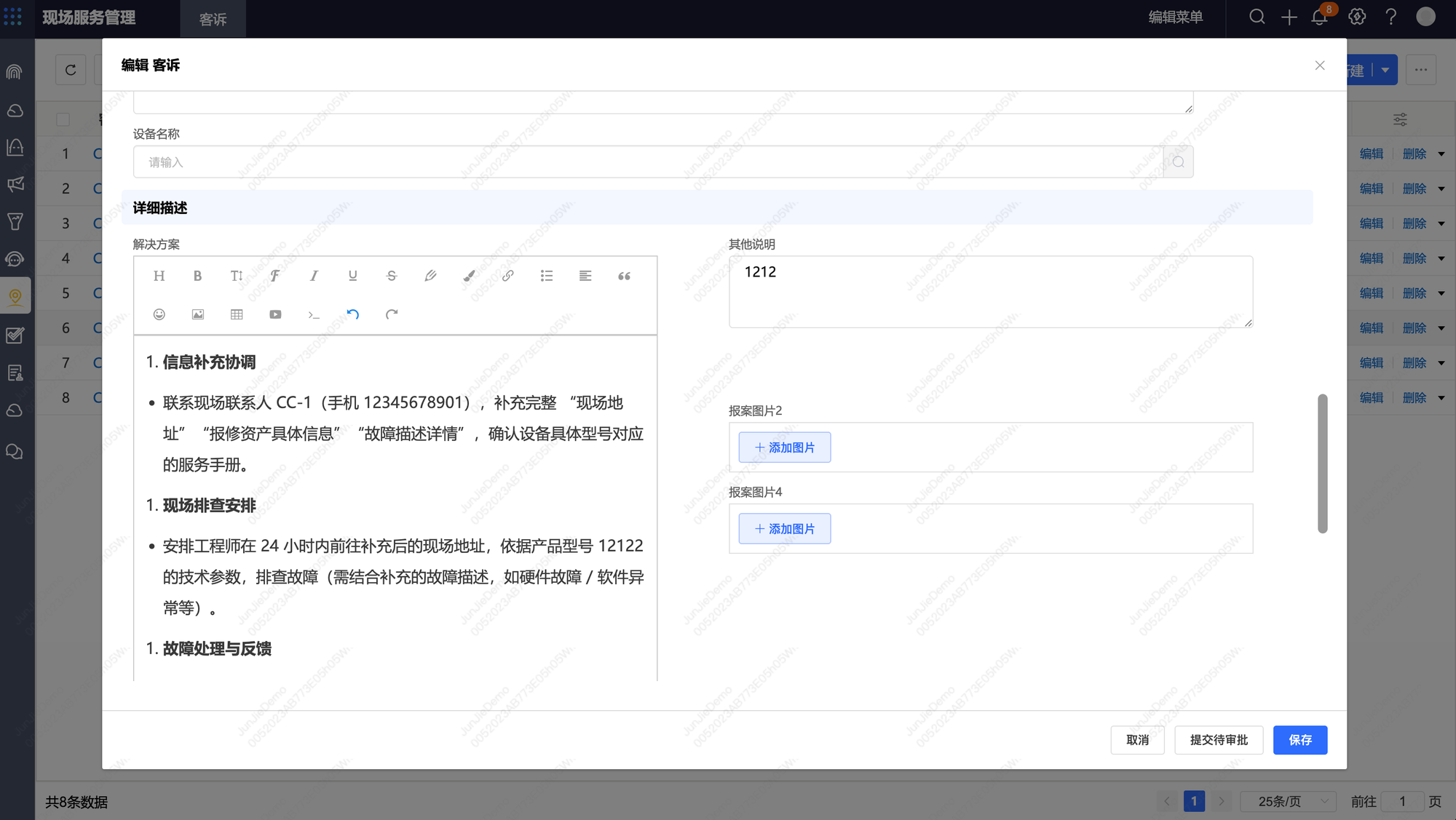Image resolution: width=1456 pixels, height=820 pixels.
Task: Open the emoji picker in the editor
Action: pyautogui.click(x=159, y=314)
